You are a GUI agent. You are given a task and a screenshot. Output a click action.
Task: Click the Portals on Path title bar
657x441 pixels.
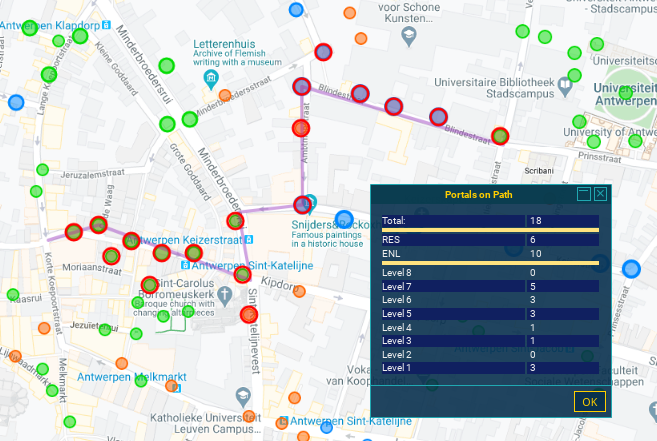[x=479, y=195]
